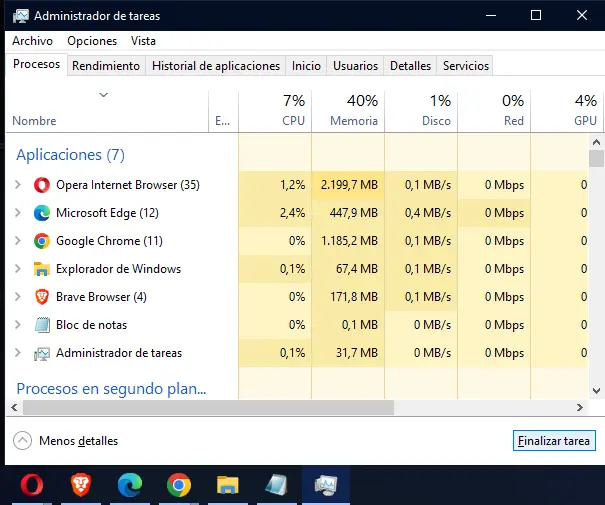Screen dimensions: 605x505
Task: Switch to Historial de aplicaciones tab
Action: (216, 66)
